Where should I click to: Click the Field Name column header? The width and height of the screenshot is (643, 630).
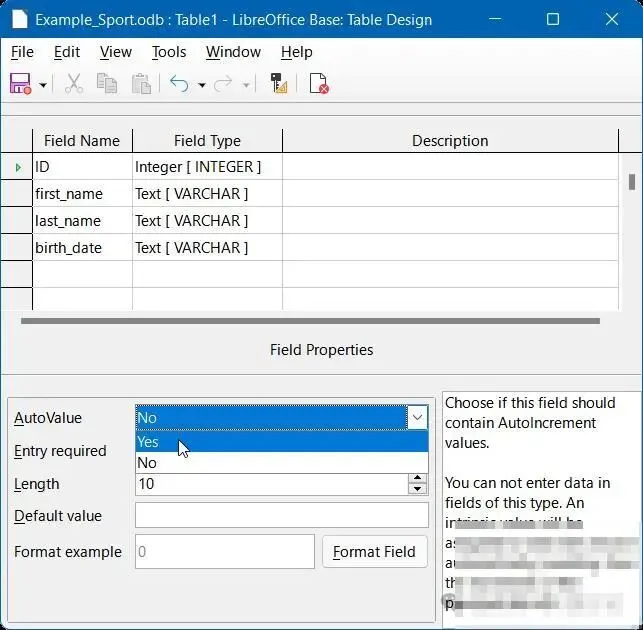82,141
